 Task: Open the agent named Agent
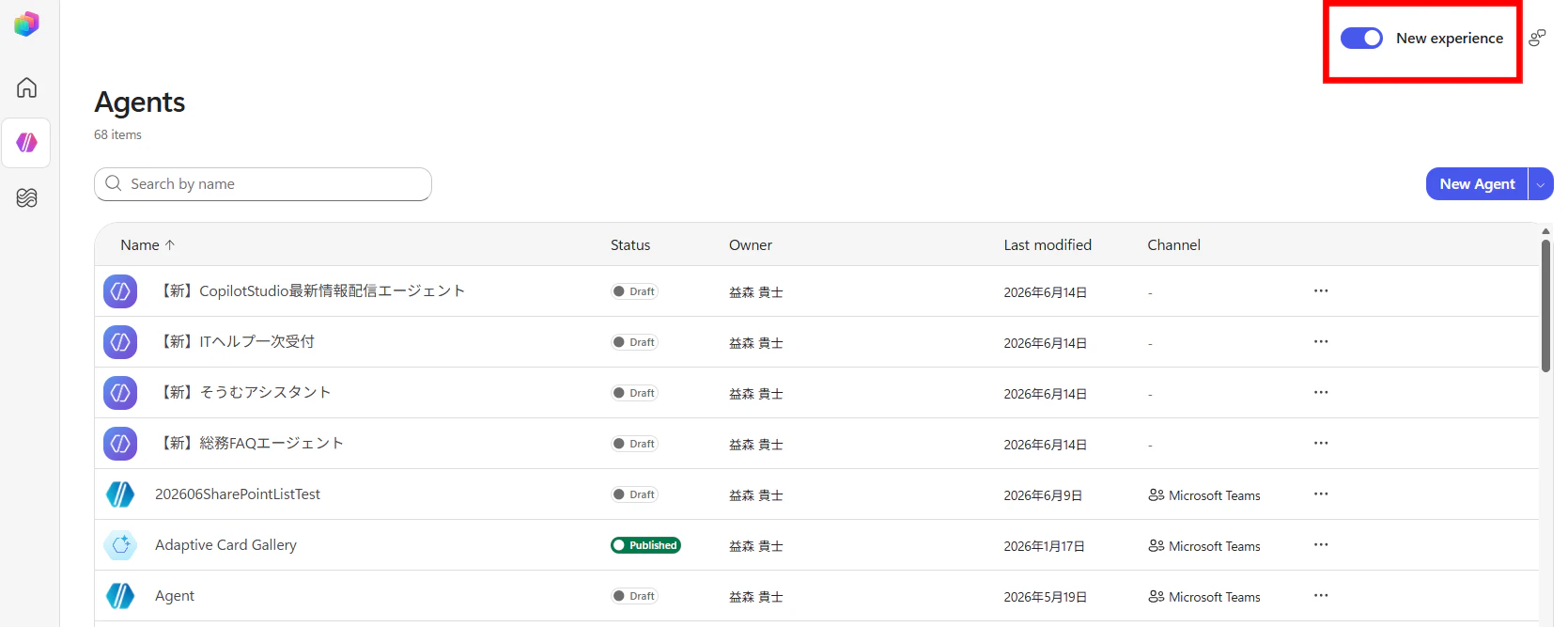(x=175, y=596)
